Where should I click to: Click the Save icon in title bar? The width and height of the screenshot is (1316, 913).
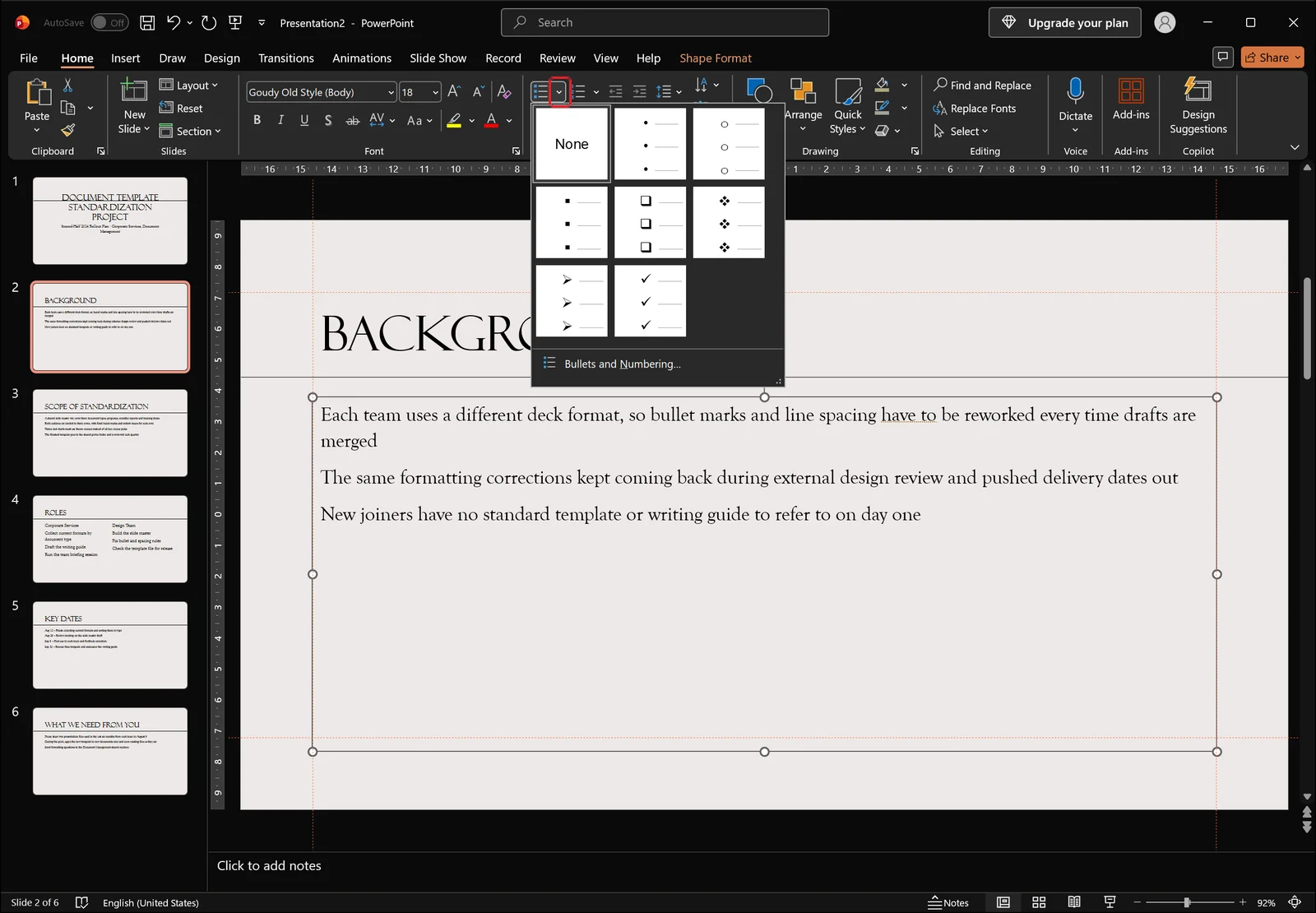tap(147, 23)
